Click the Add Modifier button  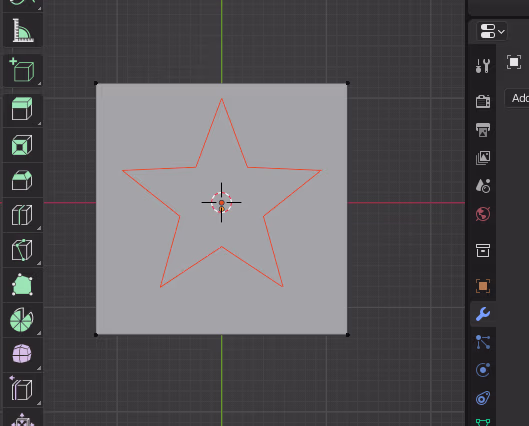click(517, 98)
